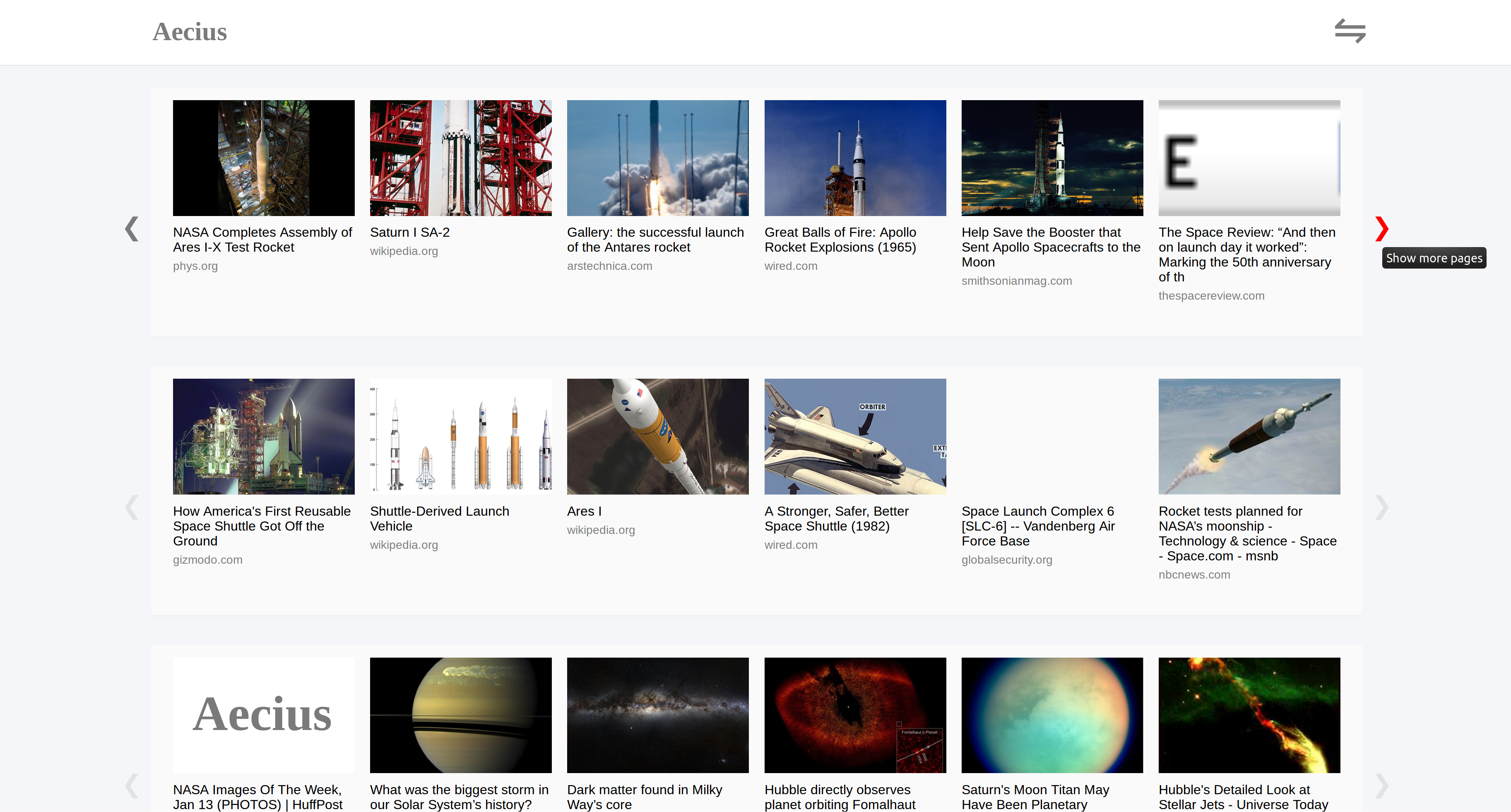Click the left chevron on the bottom row

(131, 786)
